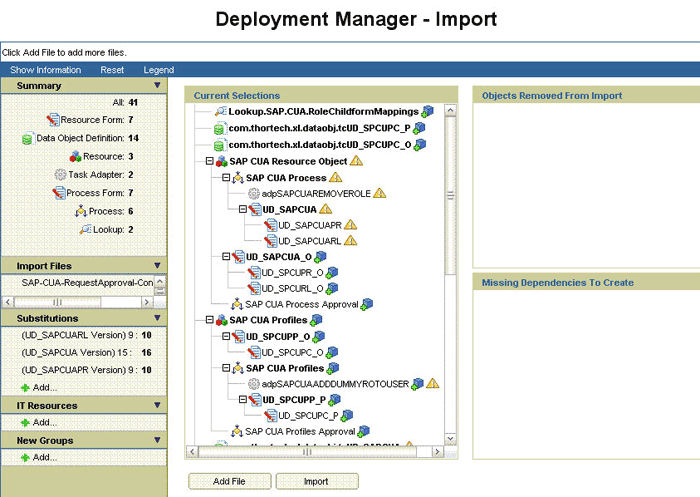Click right arrow of Current Selections horizontal scrollbar
This screenshot has height=497, width=700.
pyautogui.click(x=437, y=452)
